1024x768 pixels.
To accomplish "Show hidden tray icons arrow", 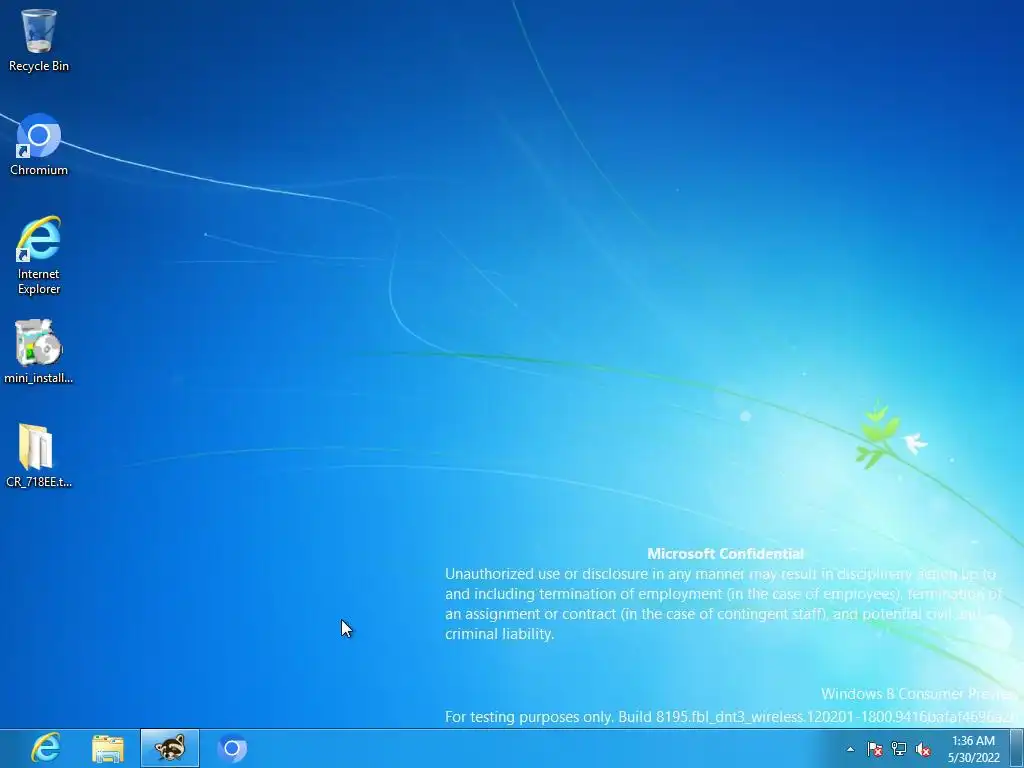I will (850, 749).
